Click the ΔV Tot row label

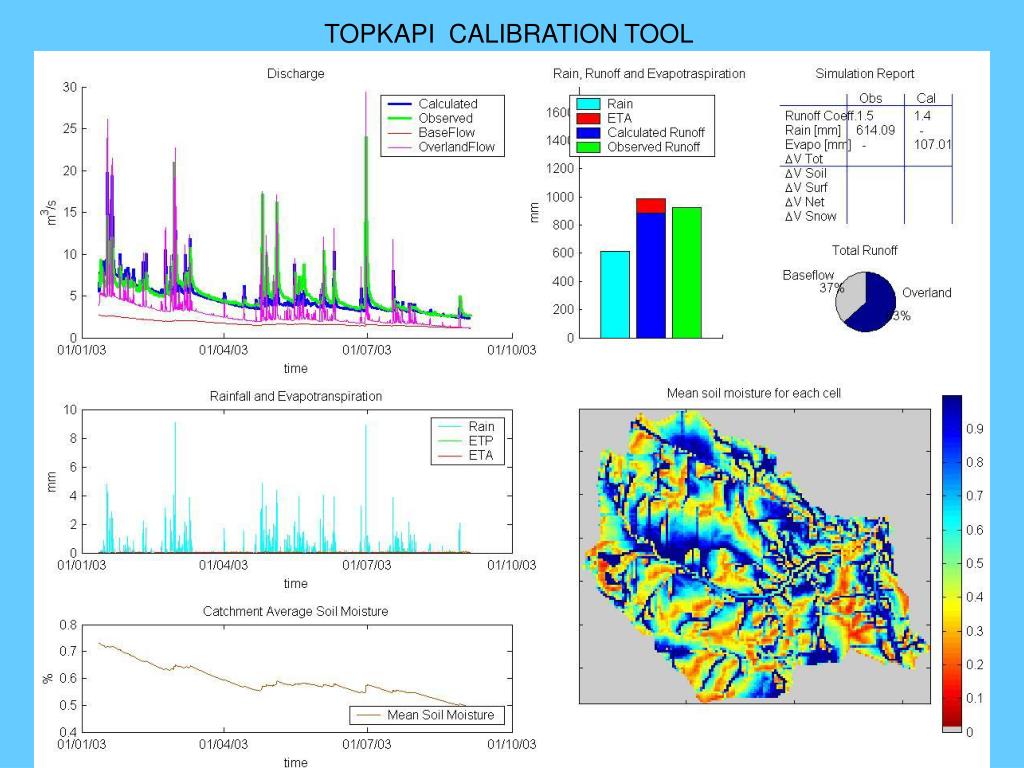tap(803, 159)
